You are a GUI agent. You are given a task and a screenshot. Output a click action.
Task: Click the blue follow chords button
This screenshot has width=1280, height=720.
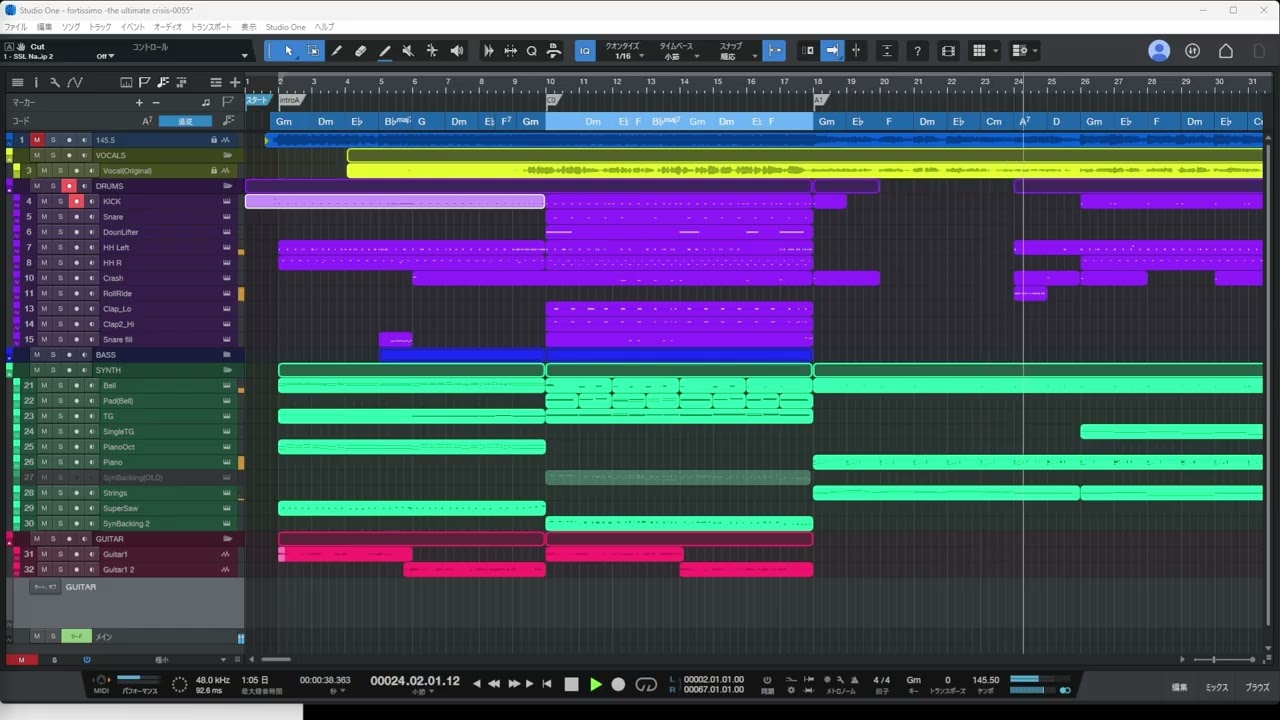click(184, 121)
